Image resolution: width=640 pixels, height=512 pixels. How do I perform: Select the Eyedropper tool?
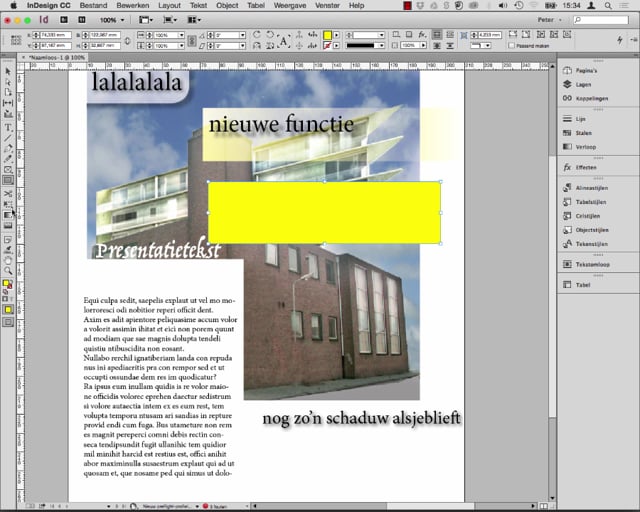coord(8,250)
